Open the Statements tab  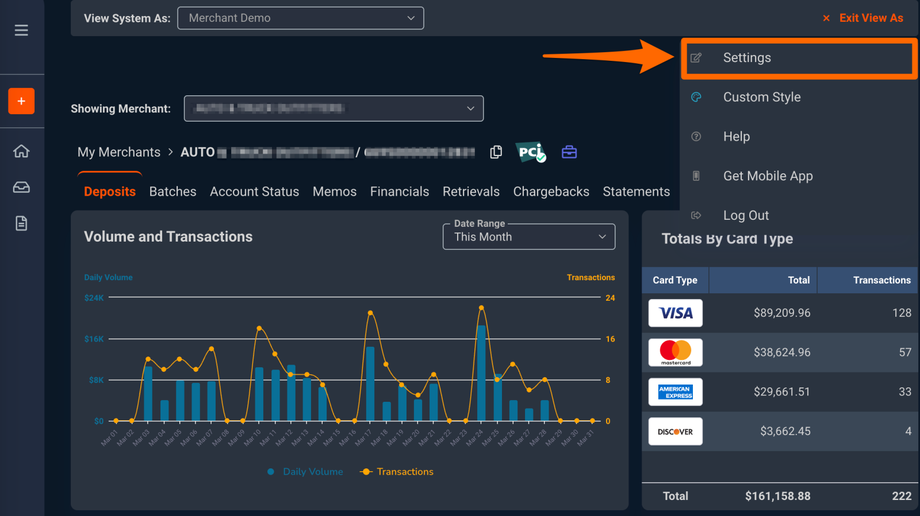coord(636,192)
